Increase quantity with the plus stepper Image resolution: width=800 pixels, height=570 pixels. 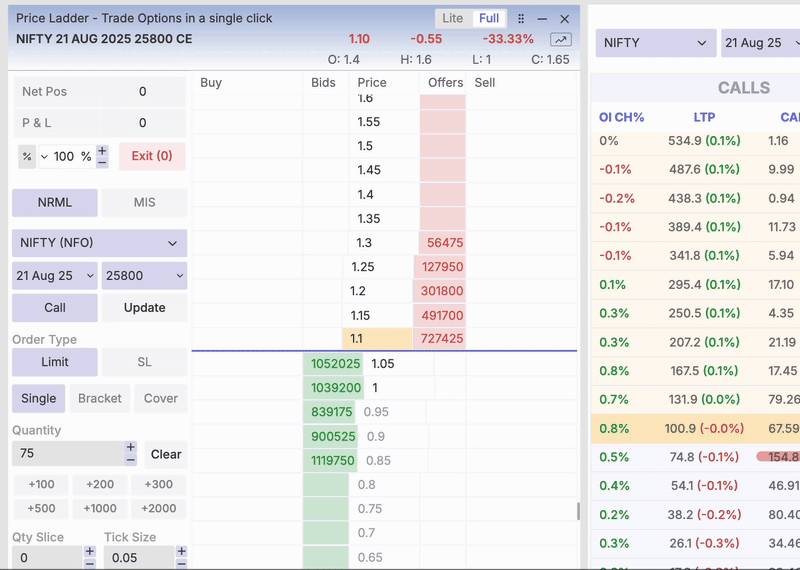tap(131, 448)
